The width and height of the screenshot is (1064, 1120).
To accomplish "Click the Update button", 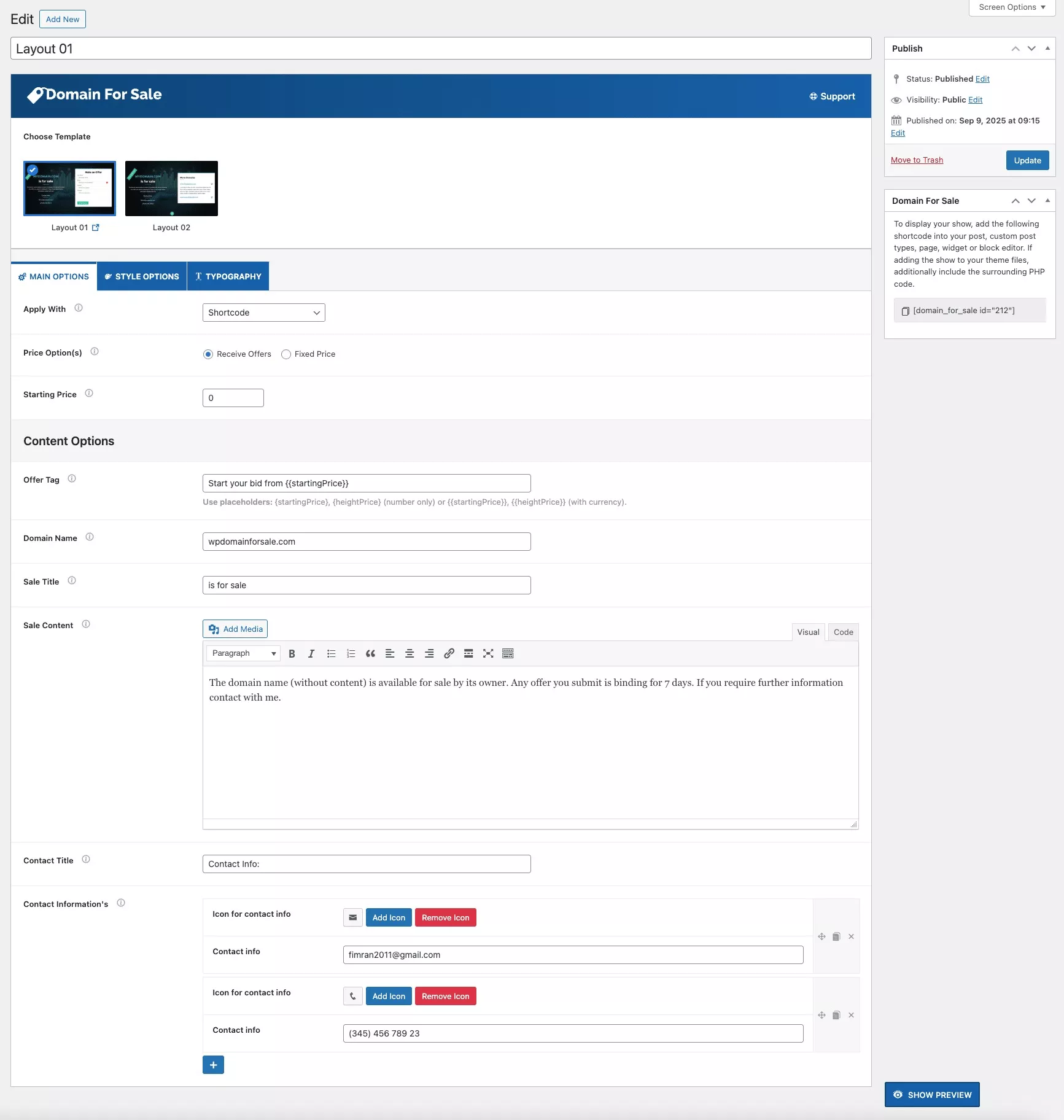I will (x=1027, y=160).
